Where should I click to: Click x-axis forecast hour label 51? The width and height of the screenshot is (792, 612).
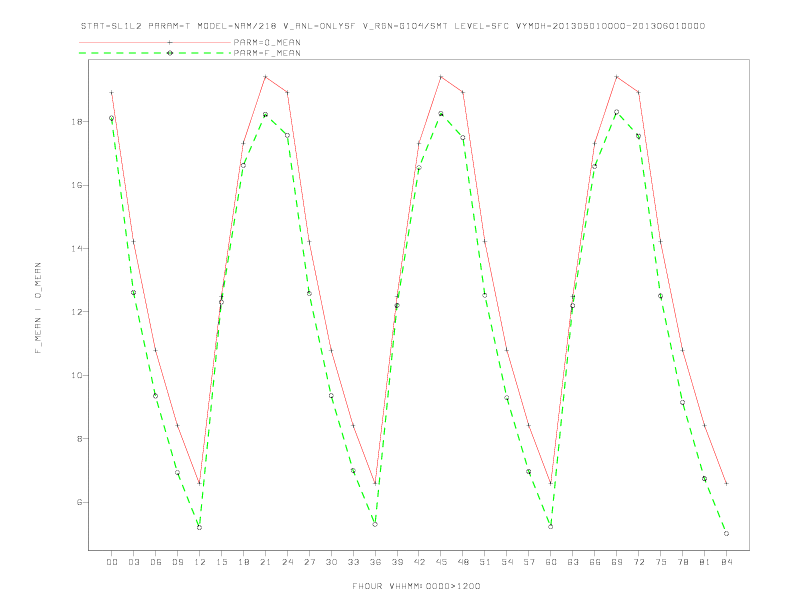485,562
